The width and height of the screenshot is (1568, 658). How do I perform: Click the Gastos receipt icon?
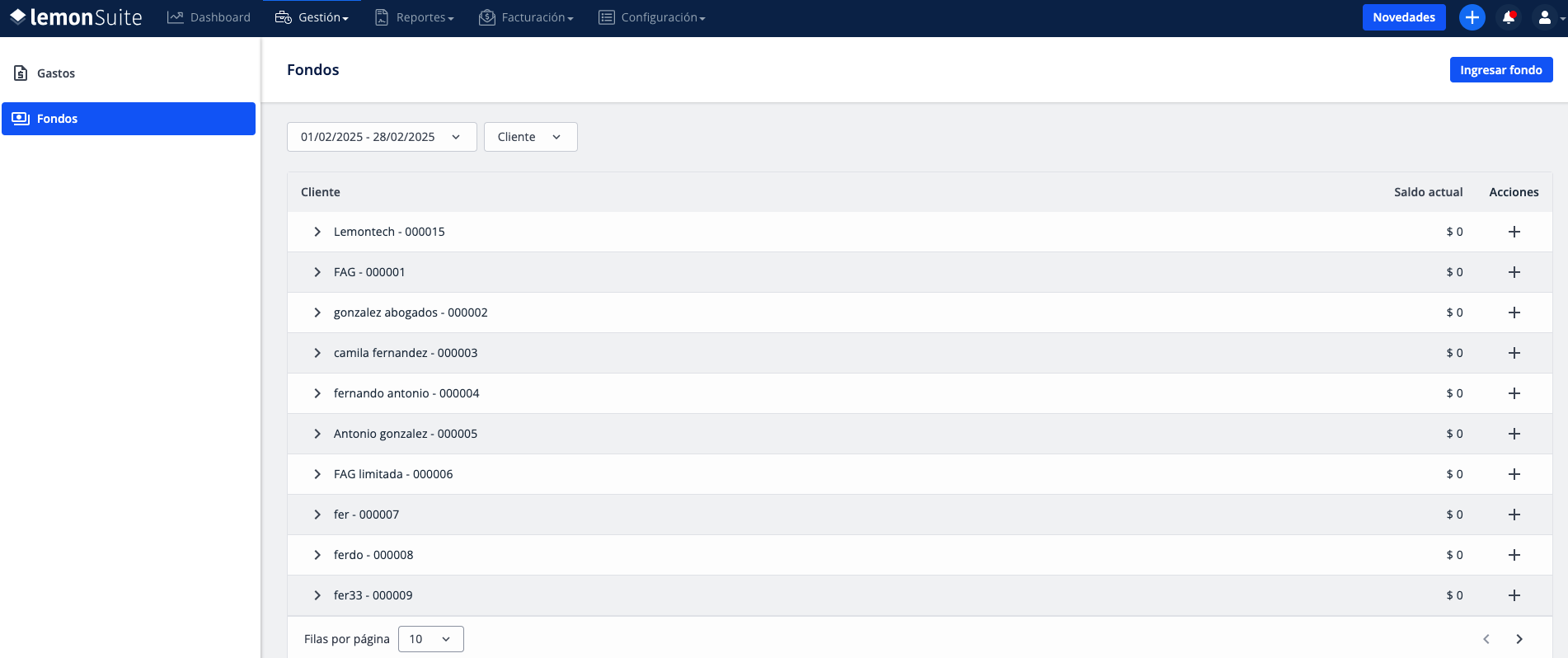(21, 73)
